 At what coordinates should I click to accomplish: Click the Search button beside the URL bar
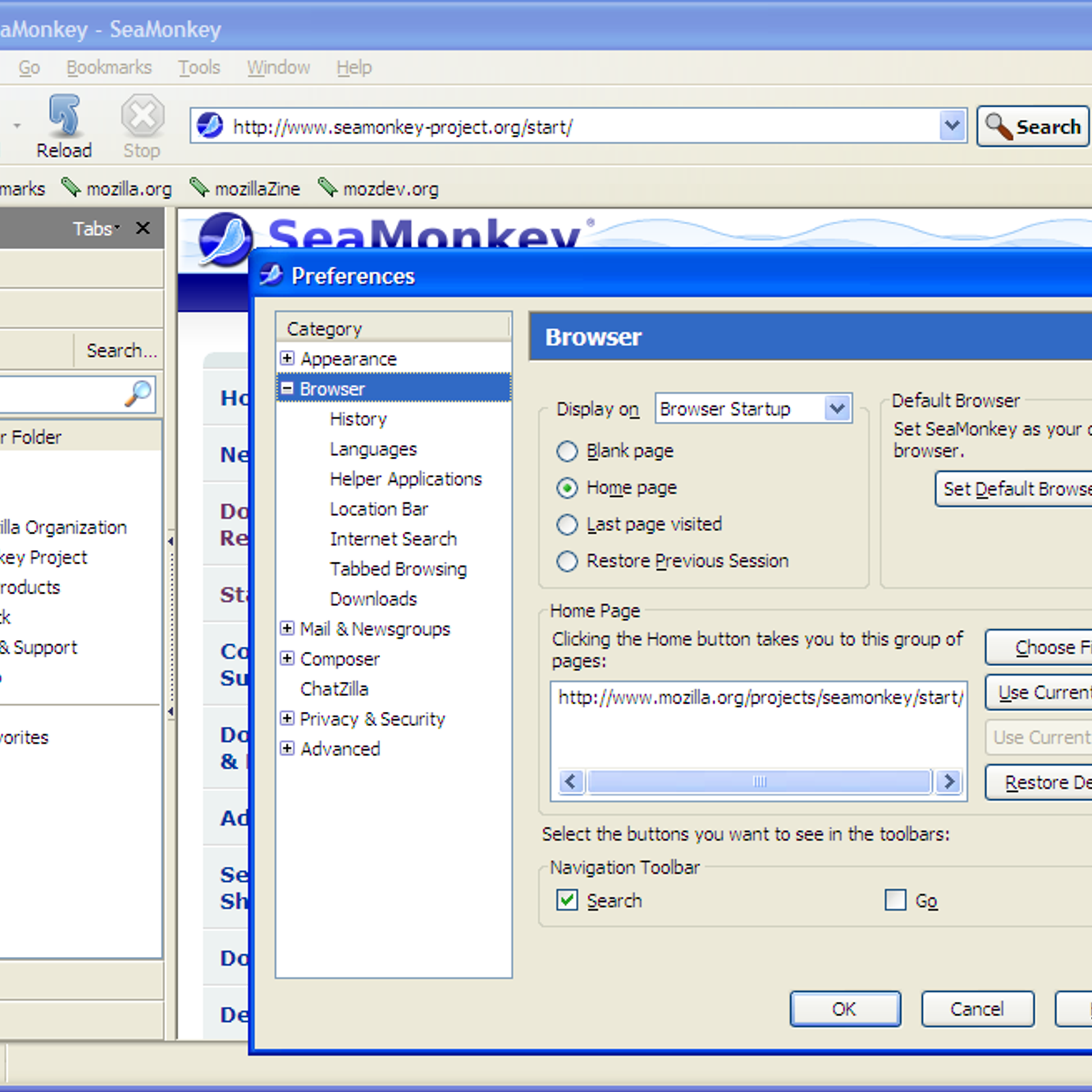coord(1033,126)
